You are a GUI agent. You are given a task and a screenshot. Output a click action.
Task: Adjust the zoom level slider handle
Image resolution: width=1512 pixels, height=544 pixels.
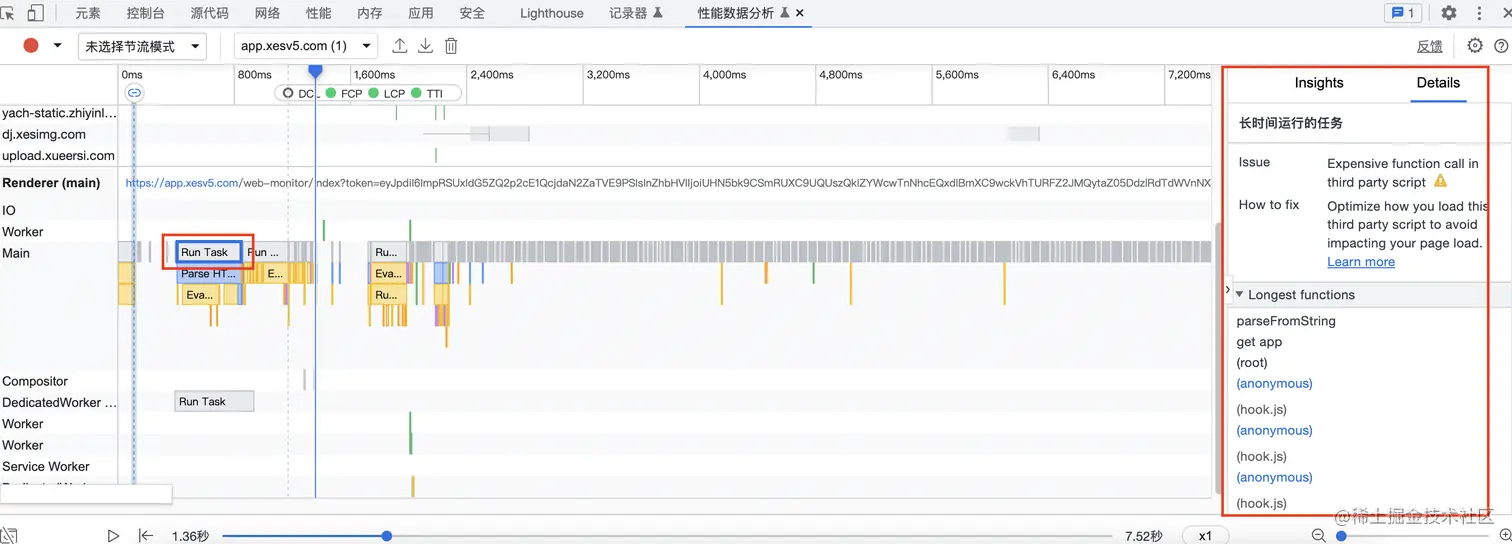coord(1341,536)
